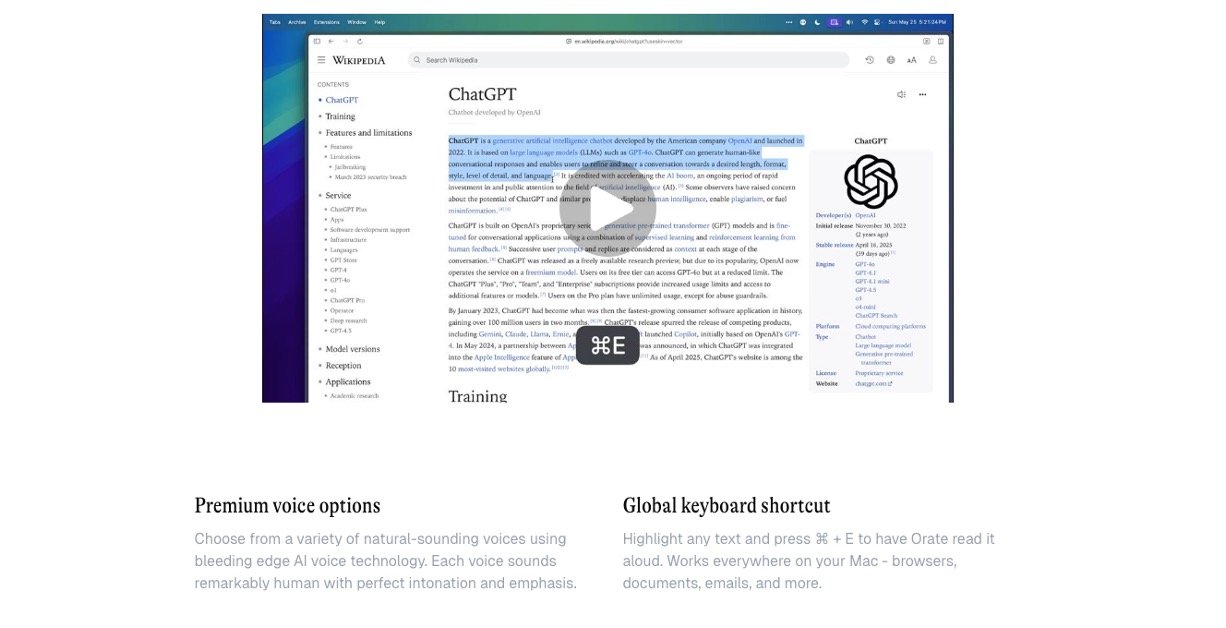This screenshot has width=1226, height=628.
Task: Open the Extensions menu
Action: [x=326, y=21]
